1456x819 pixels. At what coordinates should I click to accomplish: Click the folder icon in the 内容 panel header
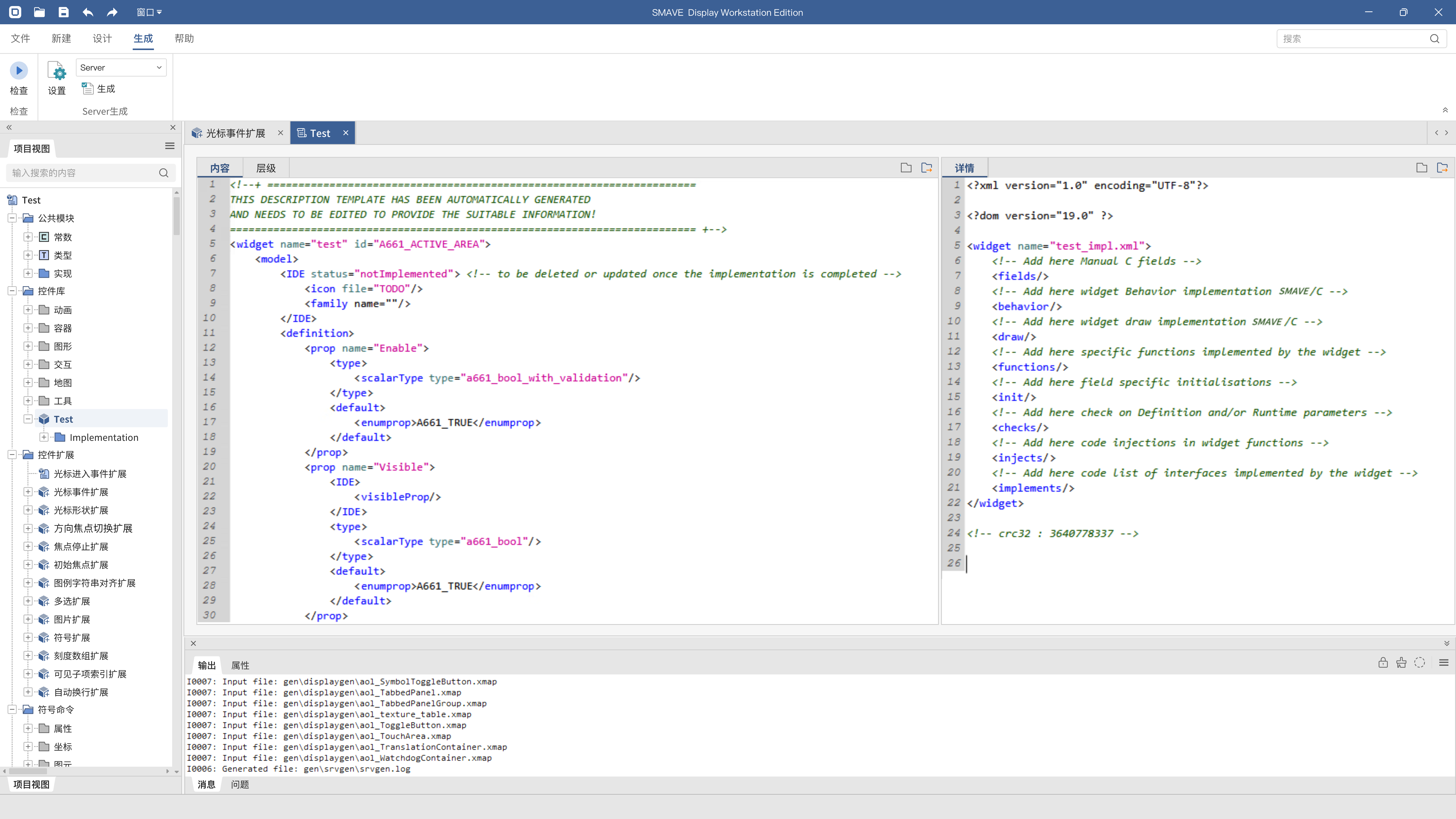(x=906, y=168)
